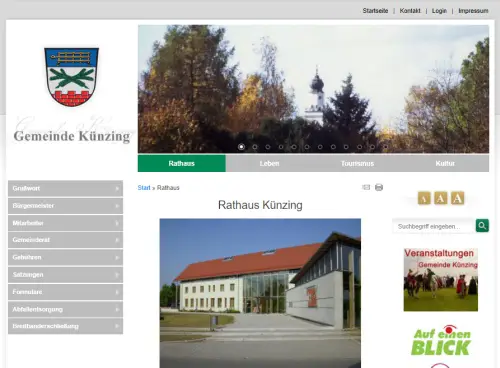This screenshot has height=368, width=500.
Task: Switch to the Tourismus tab
Action: click(357, 163)
